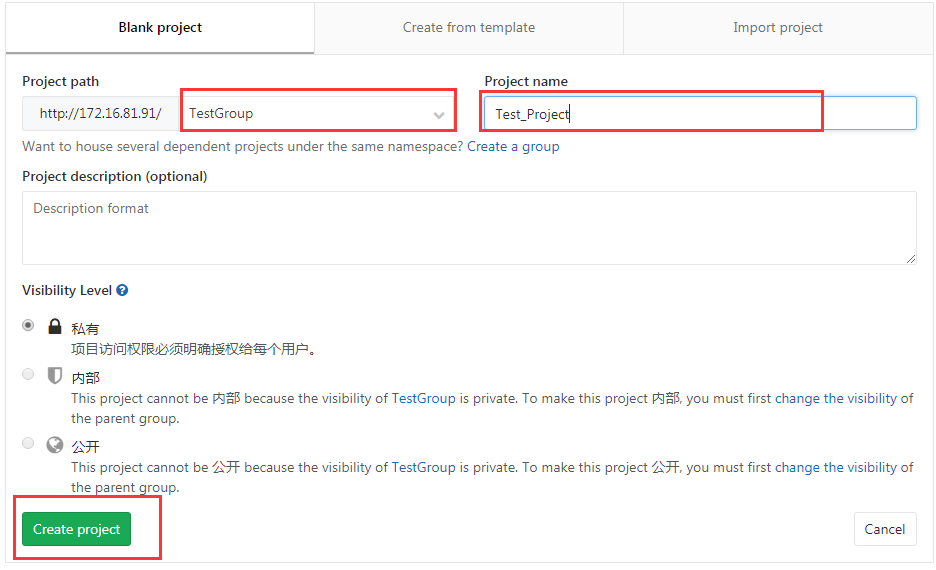Open the TestGroup link in the 公开 description
Viewport: 936px width, 570px height.
(423, 467)
